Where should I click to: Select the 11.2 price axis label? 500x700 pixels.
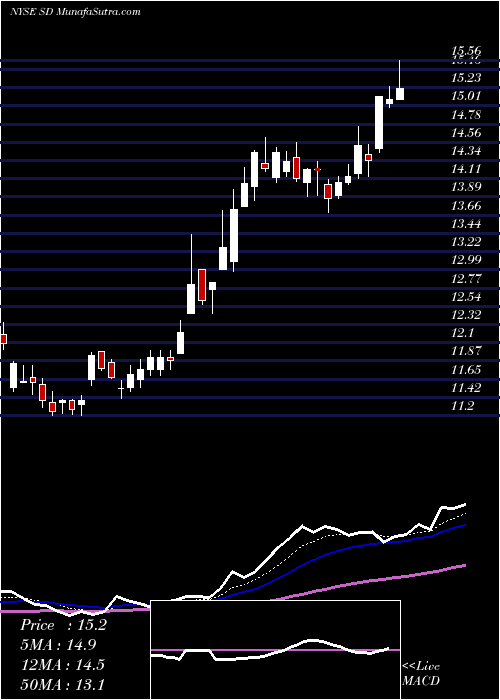click(463, 406)
